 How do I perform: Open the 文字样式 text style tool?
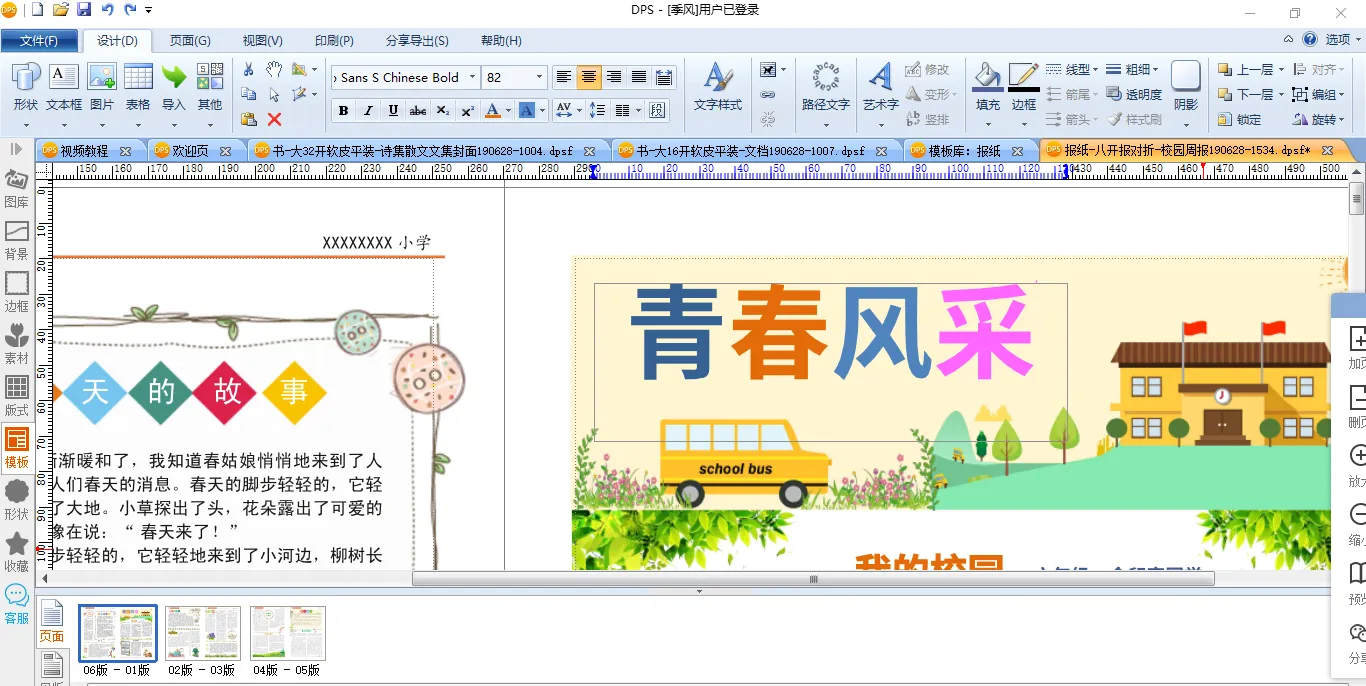point(717,86)
